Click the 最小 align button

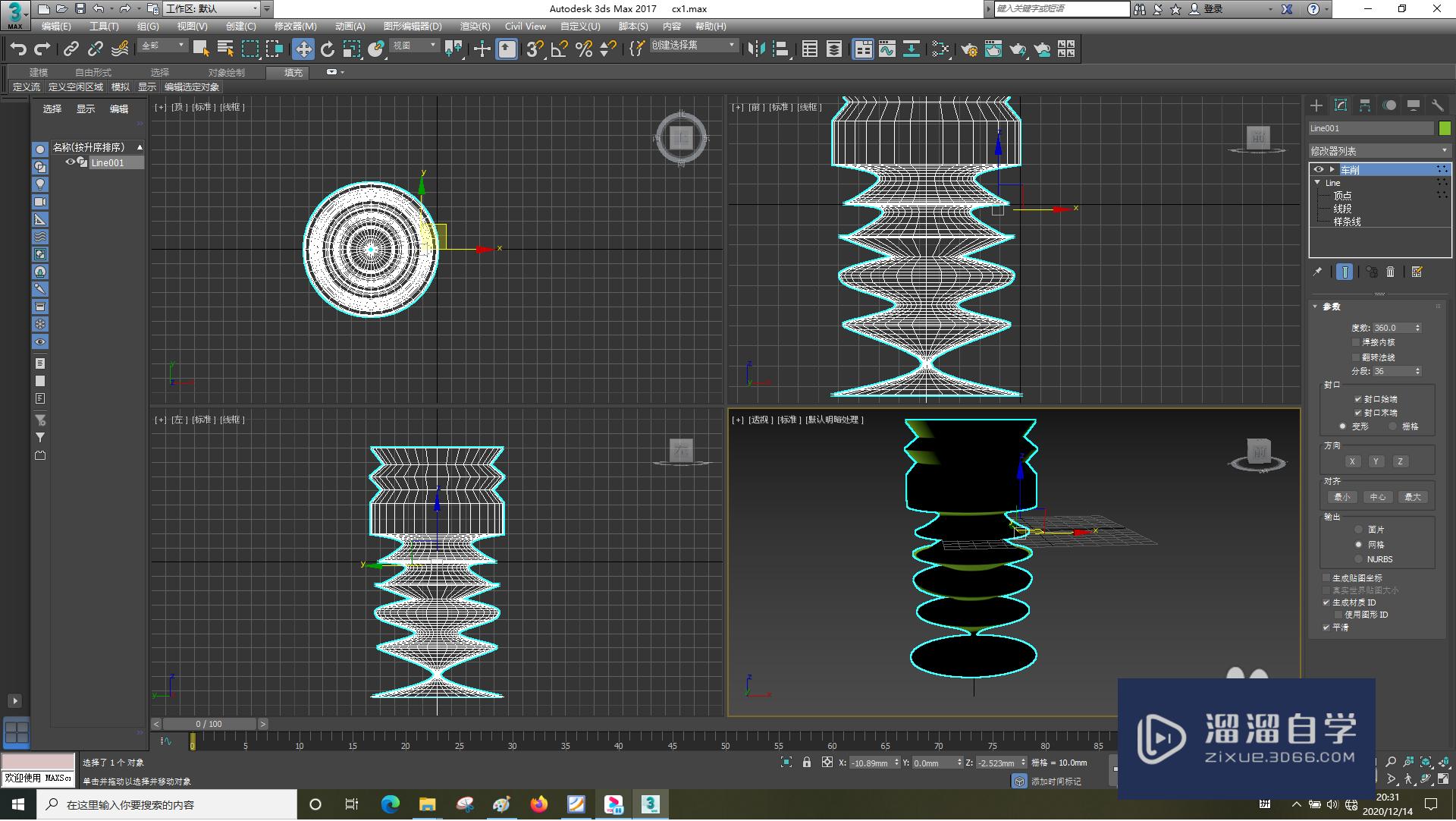1342,497
